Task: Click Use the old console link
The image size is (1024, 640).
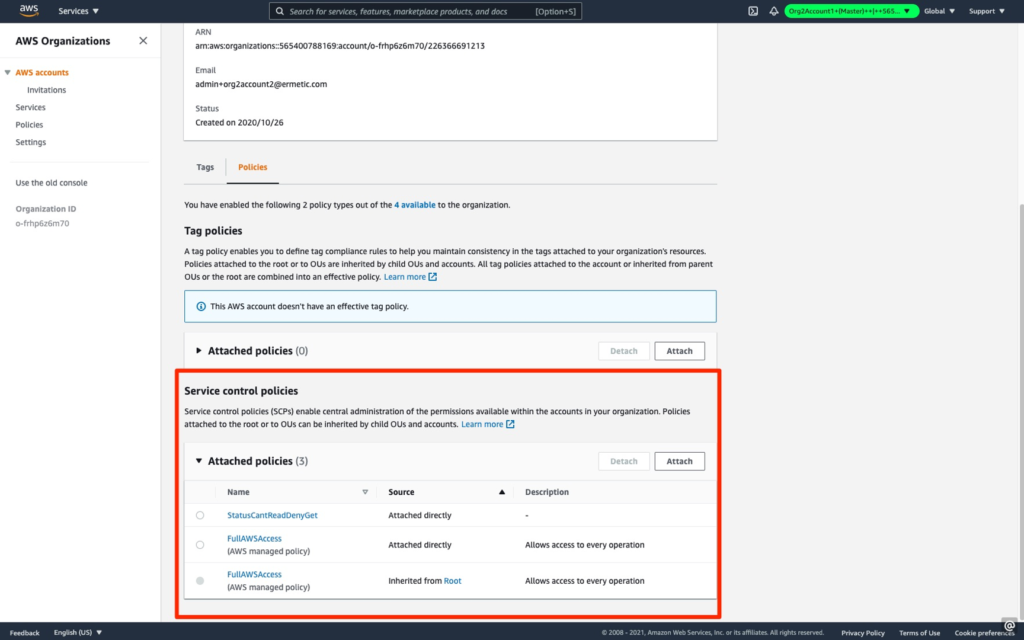Action: pyautogui.click(x=52, y=183)
